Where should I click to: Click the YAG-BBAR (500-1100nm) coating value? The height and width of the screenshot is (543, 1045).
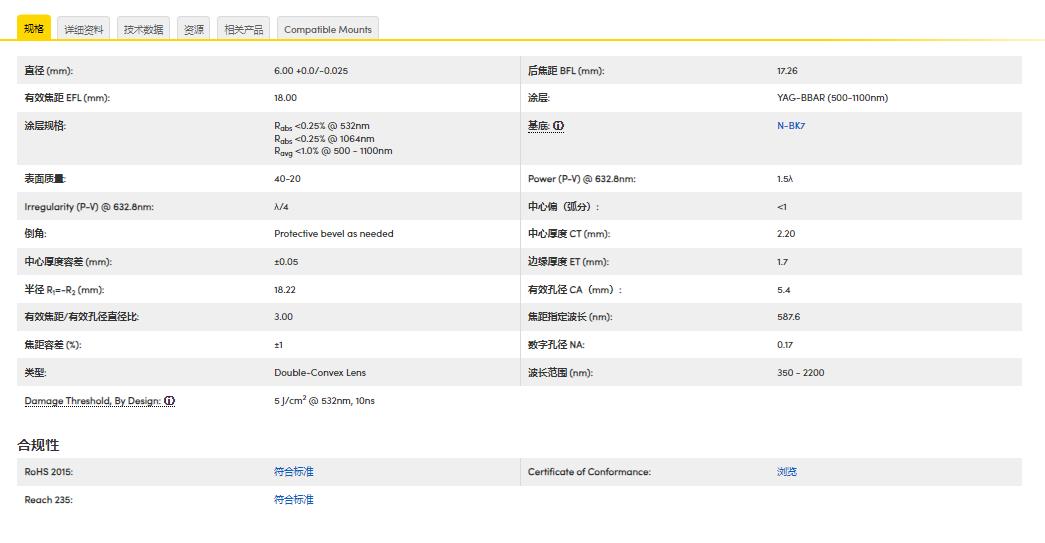pos(832,98)
